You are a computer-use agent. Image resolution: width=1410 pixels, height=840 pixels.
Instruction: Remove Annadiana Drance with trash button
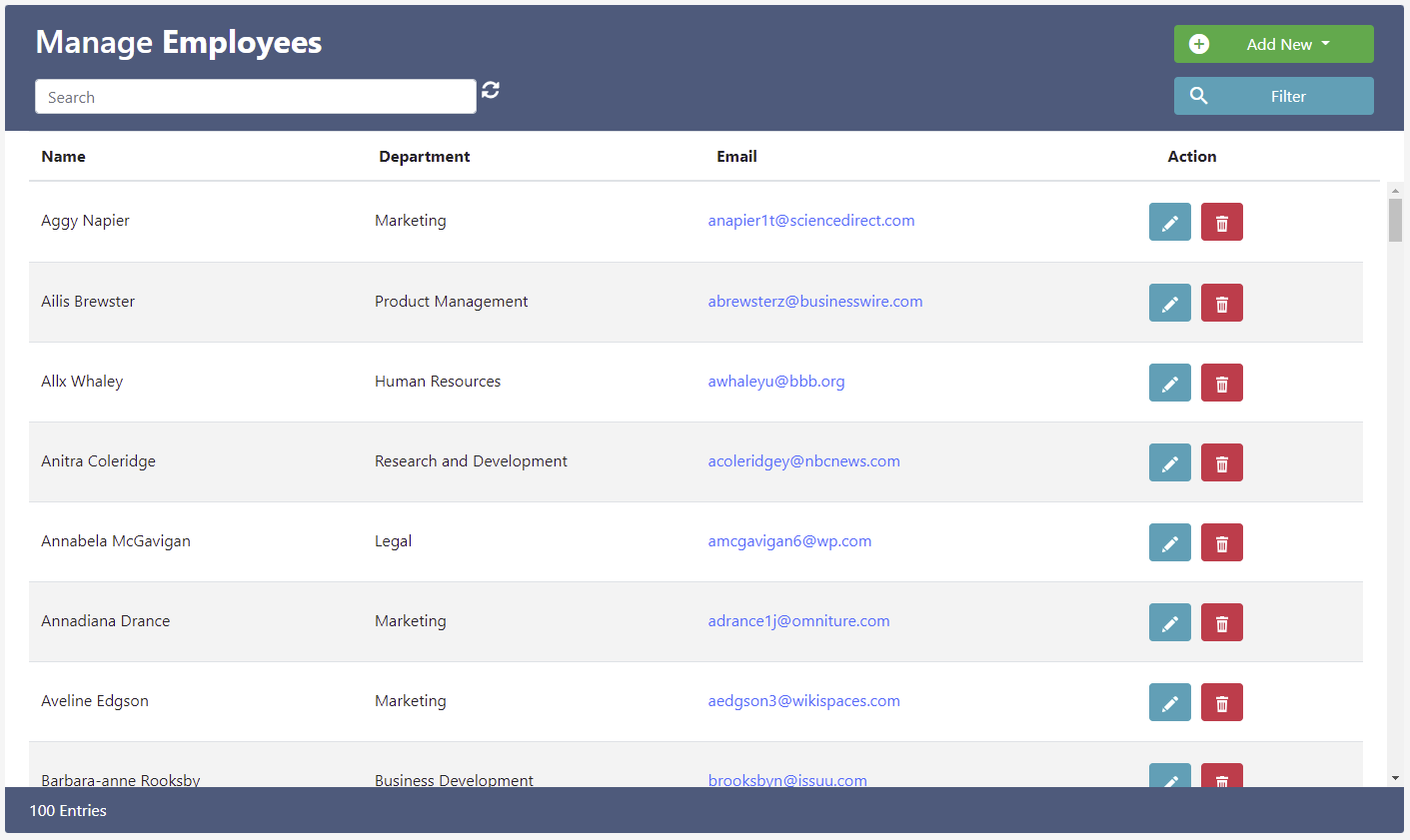tap(1221, 622)
